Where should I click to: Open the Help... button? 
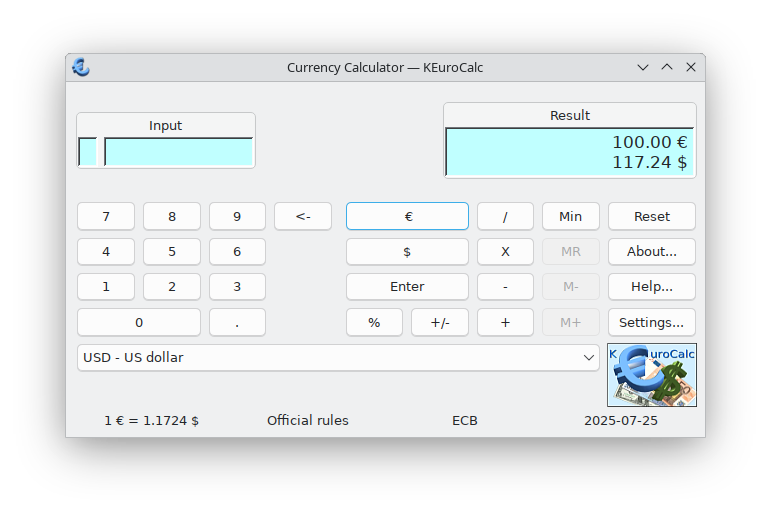coord(651,287)
